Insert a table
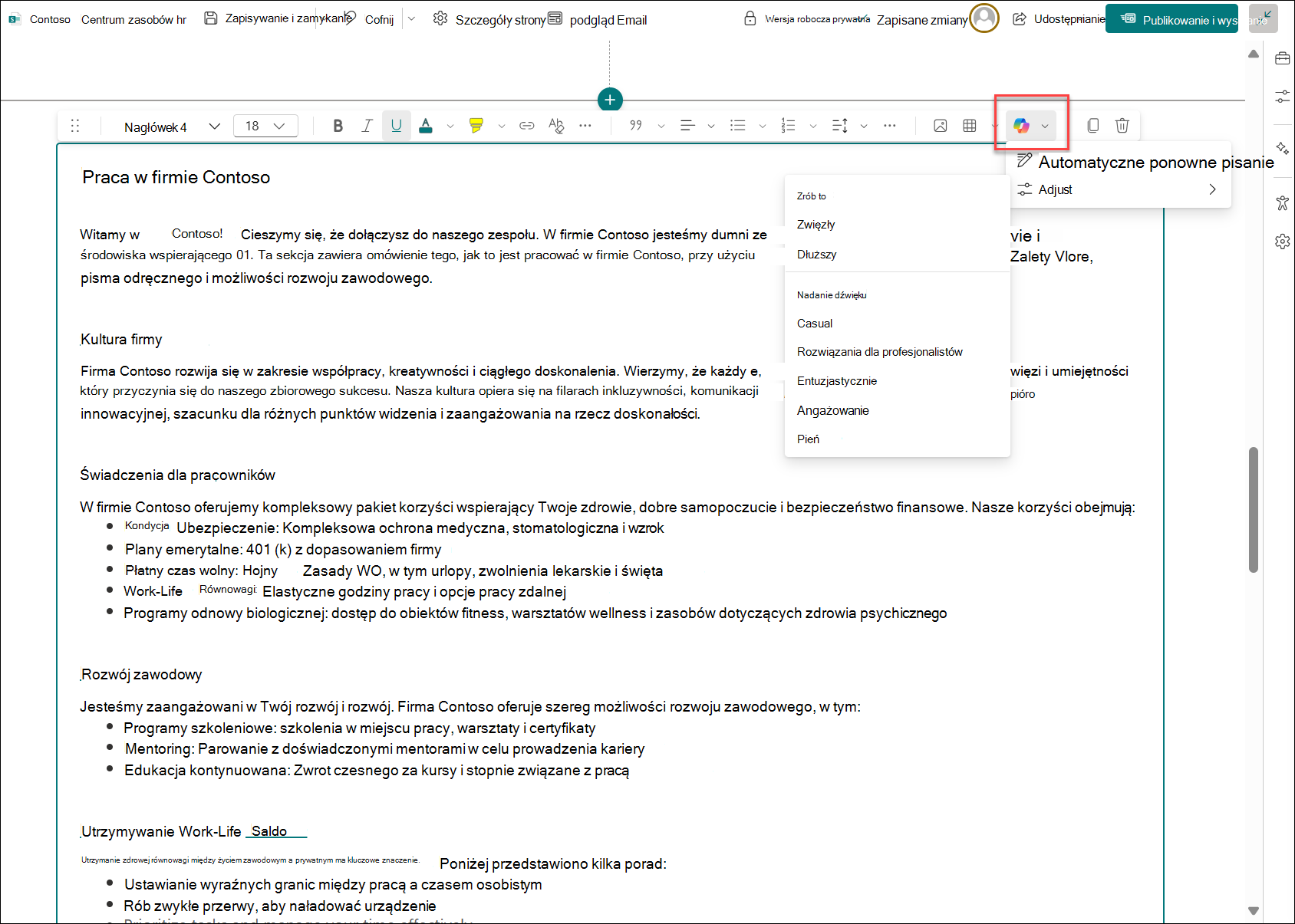 (970, 126)
